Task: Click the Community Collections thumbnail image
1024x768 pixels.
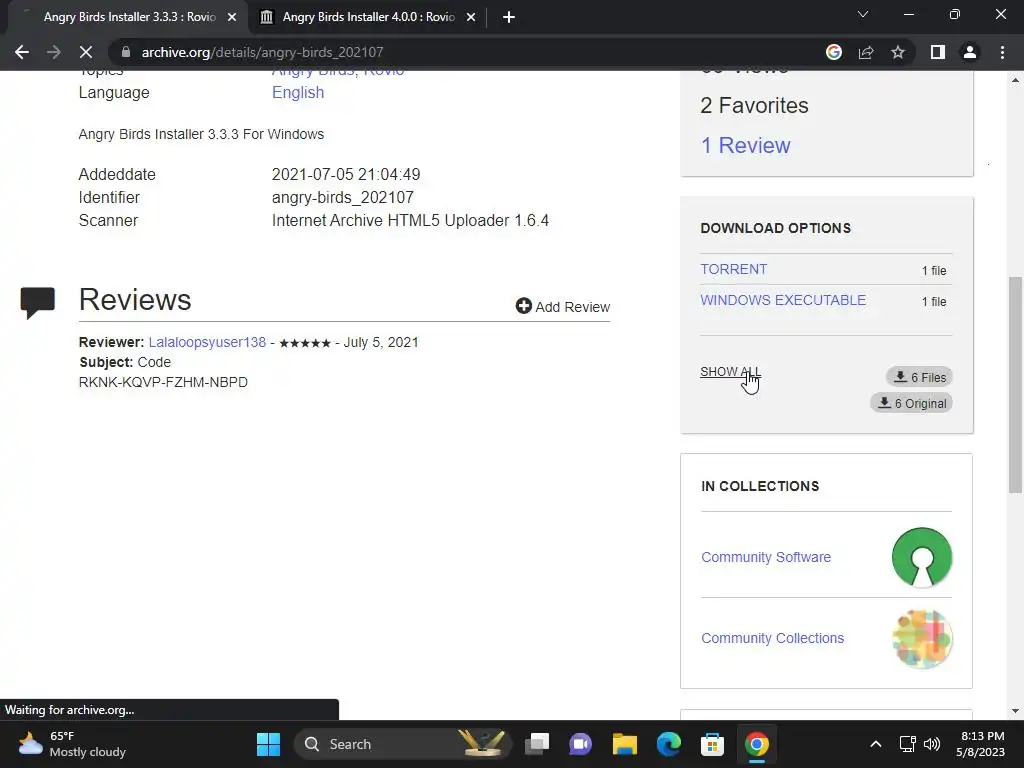Action: coord(922,639)
